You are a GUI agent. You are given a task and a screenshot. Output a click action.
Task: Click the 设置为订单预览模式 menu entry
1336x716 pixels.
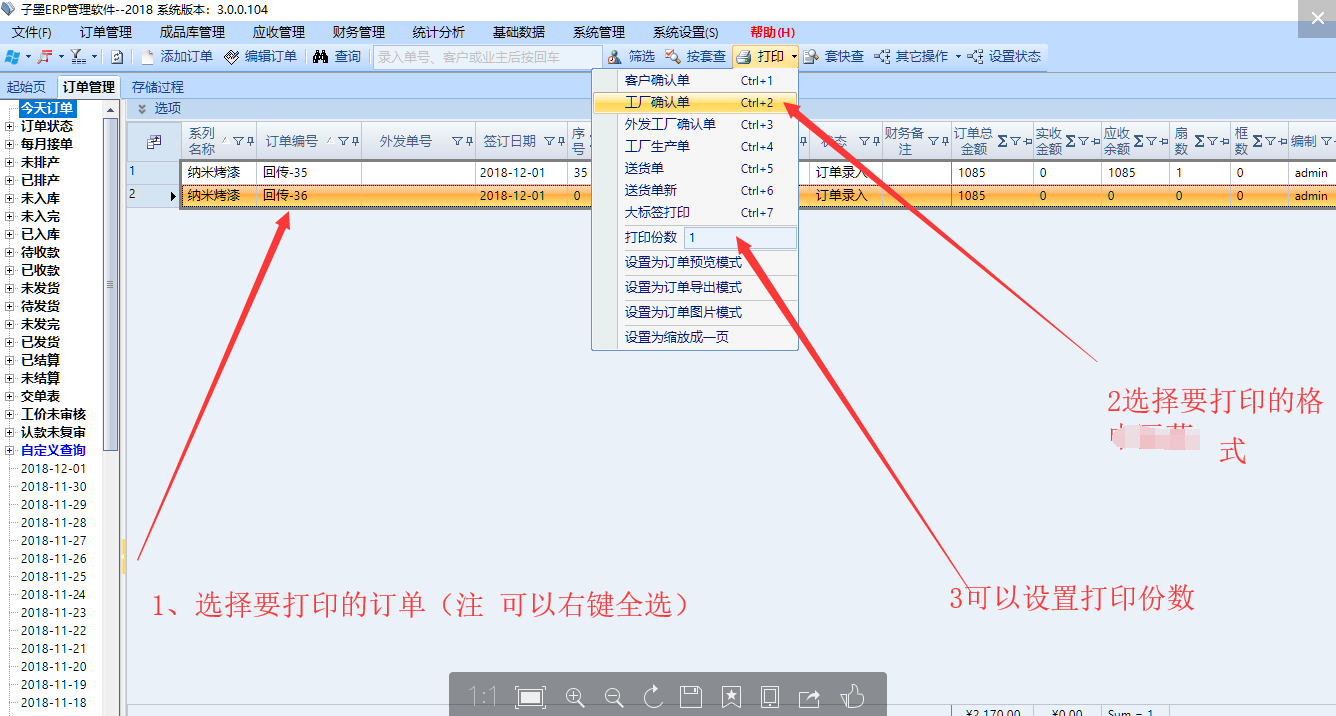[x=683, y=262]
